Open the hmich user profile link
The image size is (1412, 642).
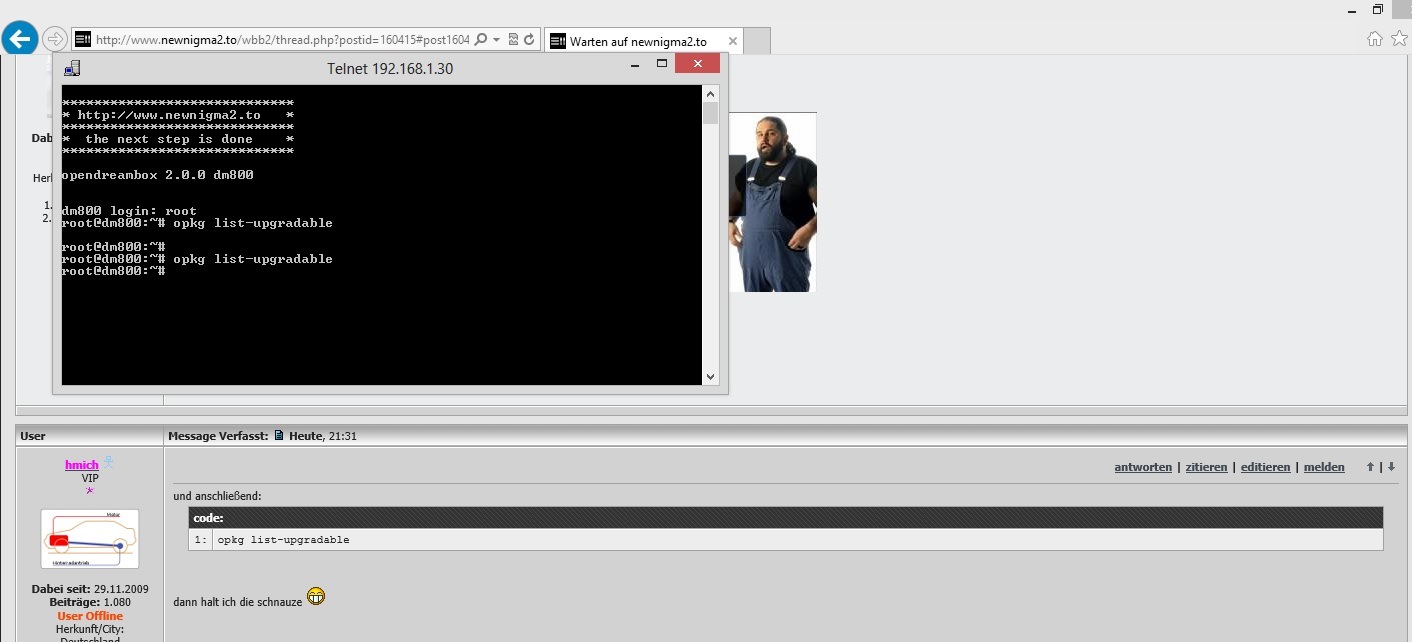[82, 465]
